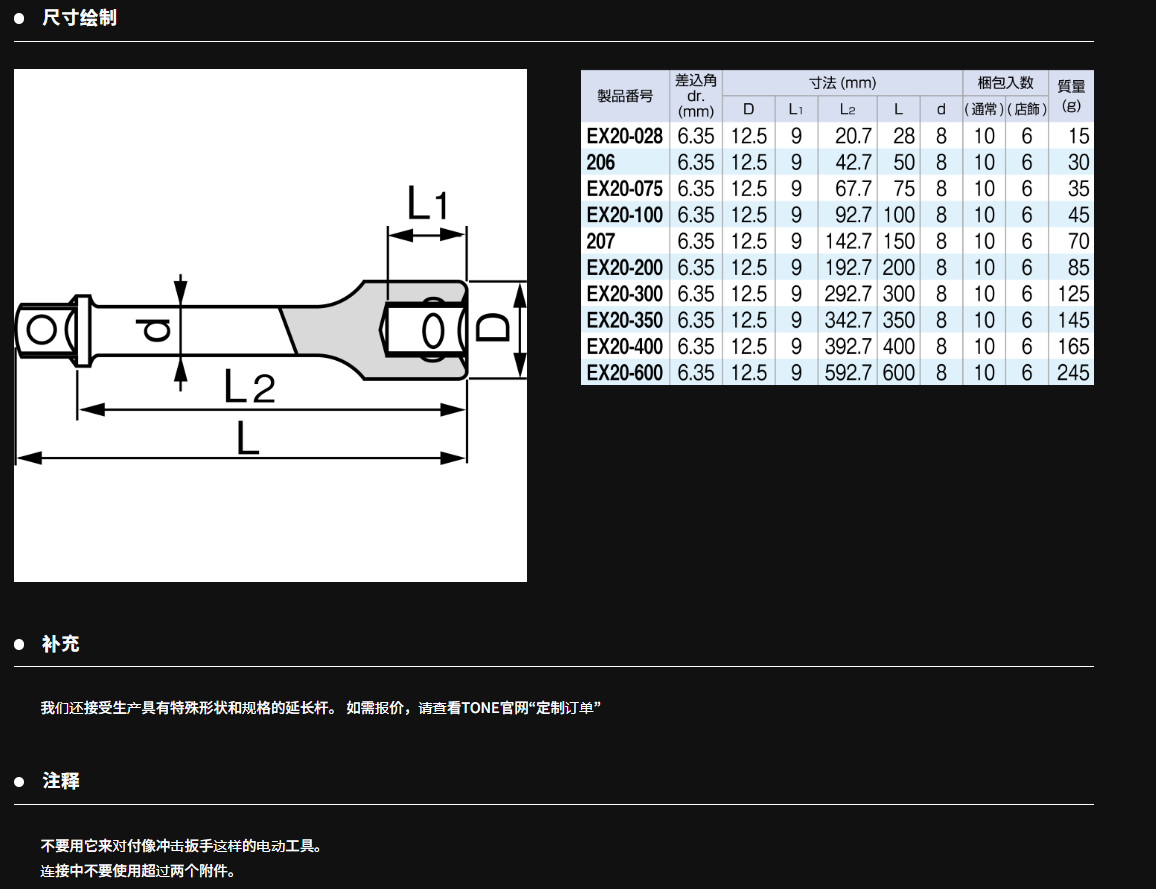1156x889 pixels.
Task: Click the 补充 section heading
Action: (x=60, y=644)
